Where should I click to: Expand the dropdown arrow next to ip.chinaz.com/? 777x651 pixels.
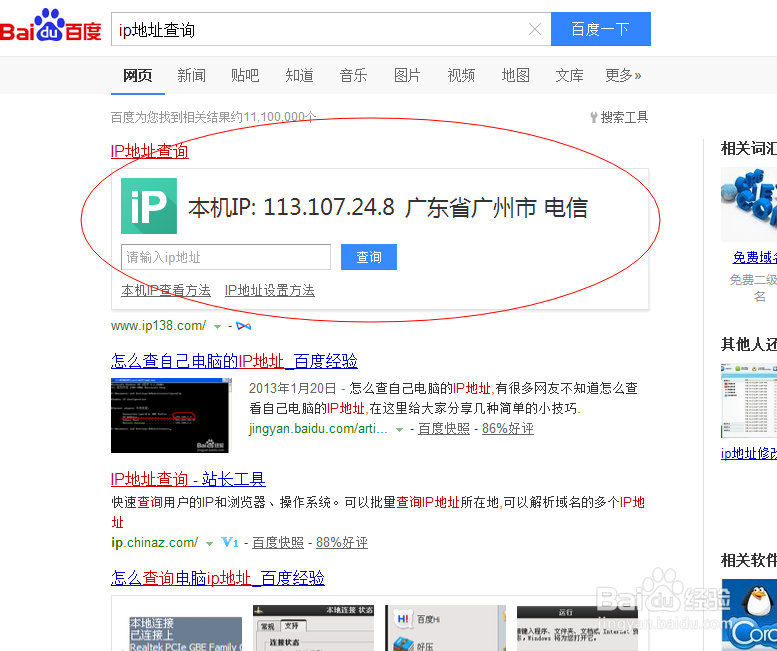coord(210,543)
